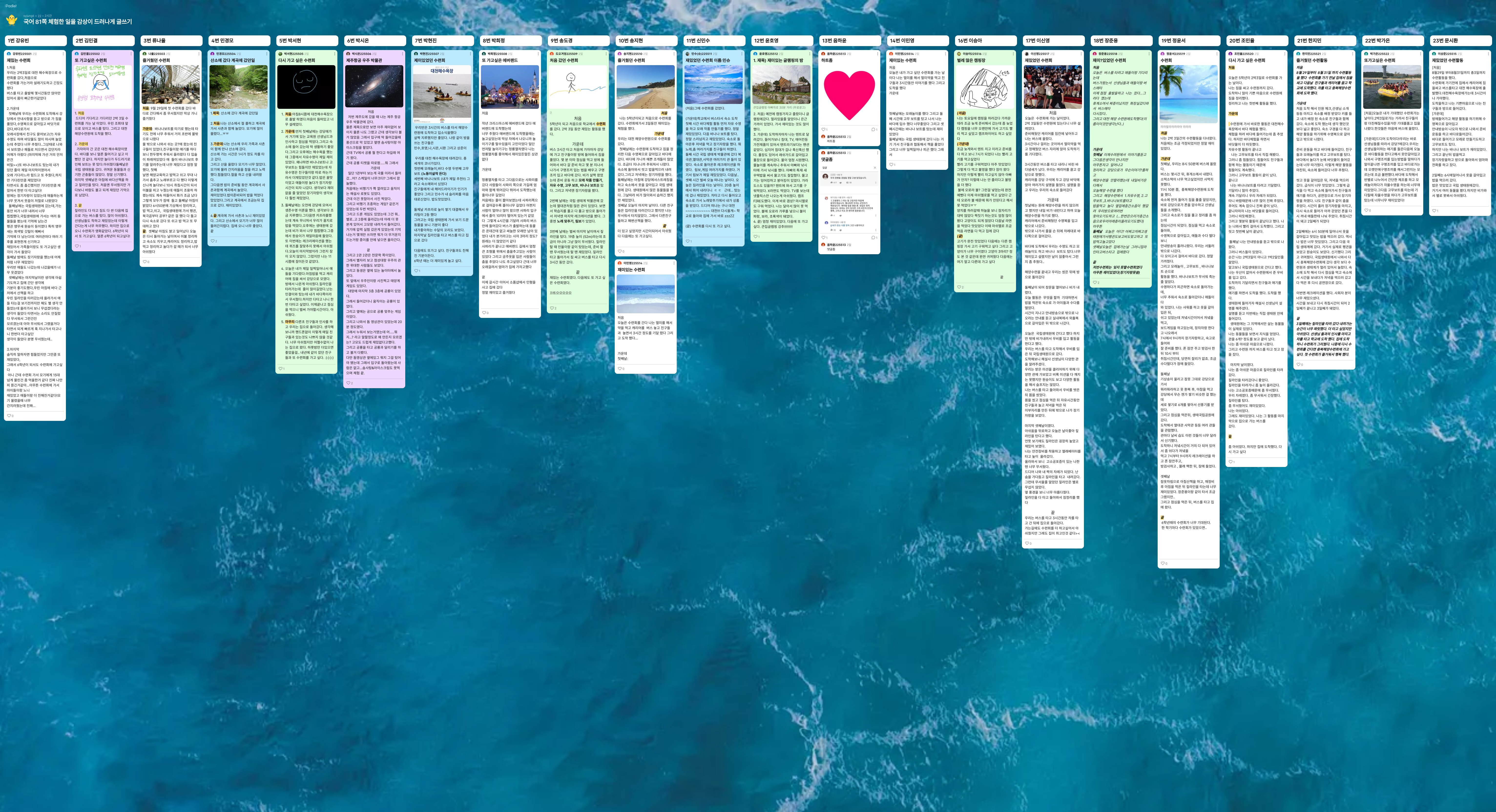Open three-dot menu on 한지민225521's post

click(1352, 54)
